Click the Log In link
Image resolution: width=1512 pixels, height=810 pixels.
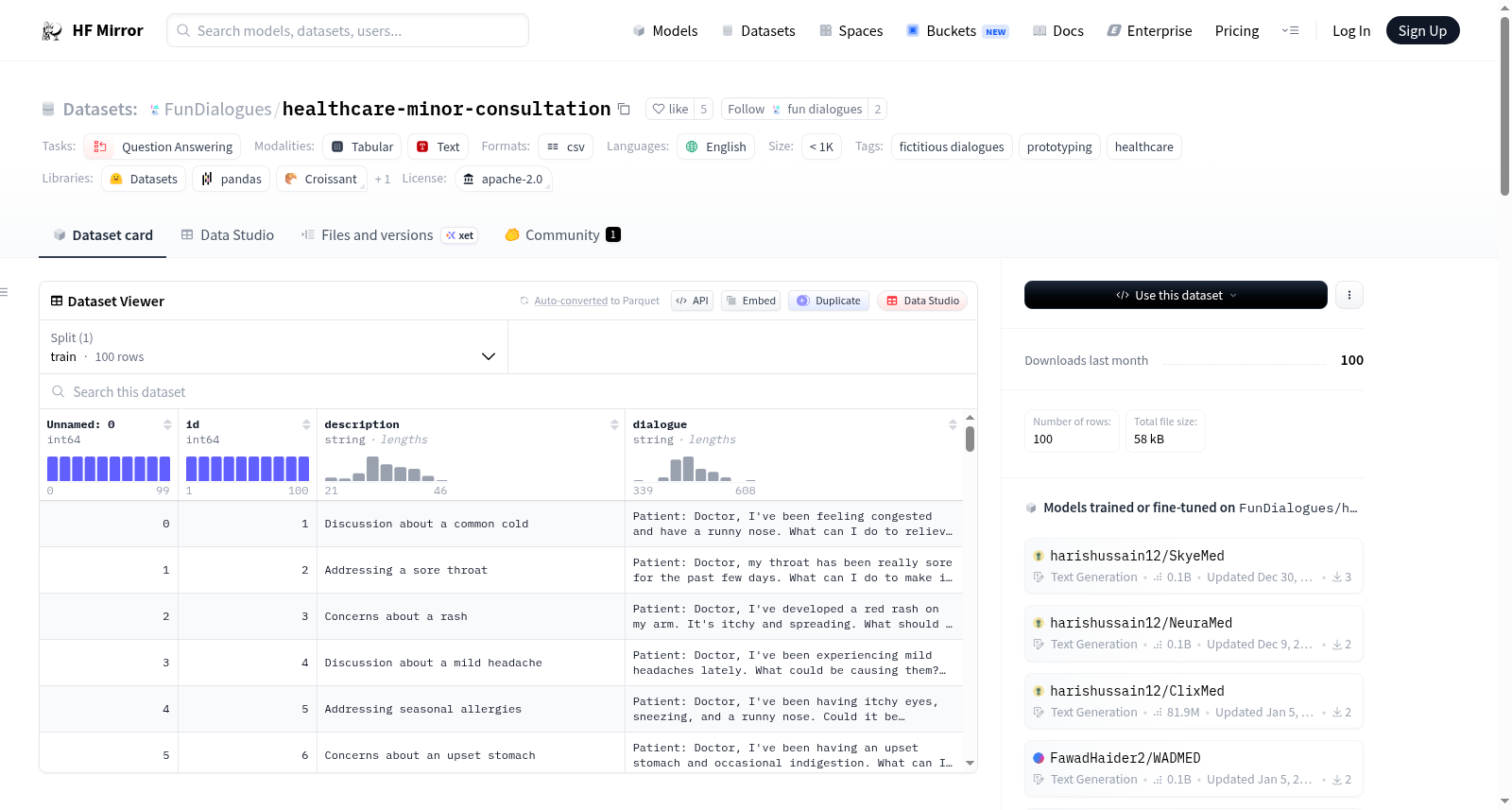click(1351, 31)
